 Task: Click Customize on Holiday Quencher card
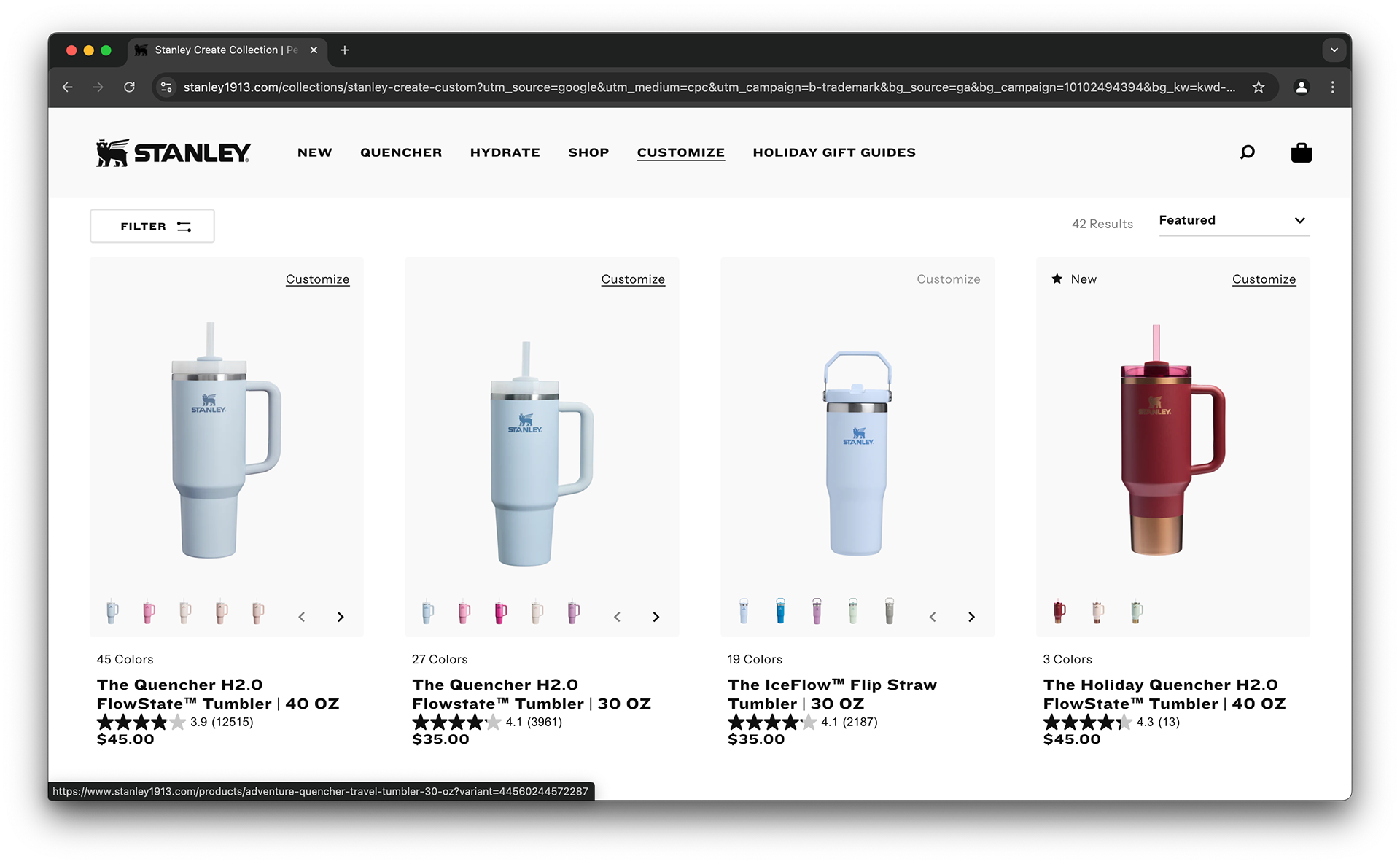[x=1264, y=279]
